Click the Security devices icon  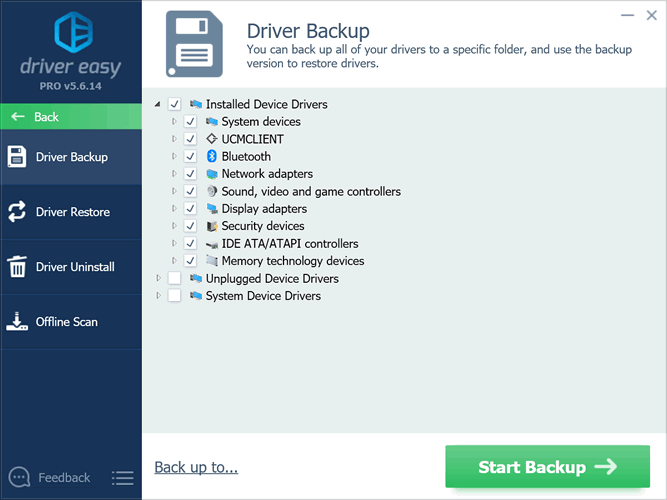211,226
